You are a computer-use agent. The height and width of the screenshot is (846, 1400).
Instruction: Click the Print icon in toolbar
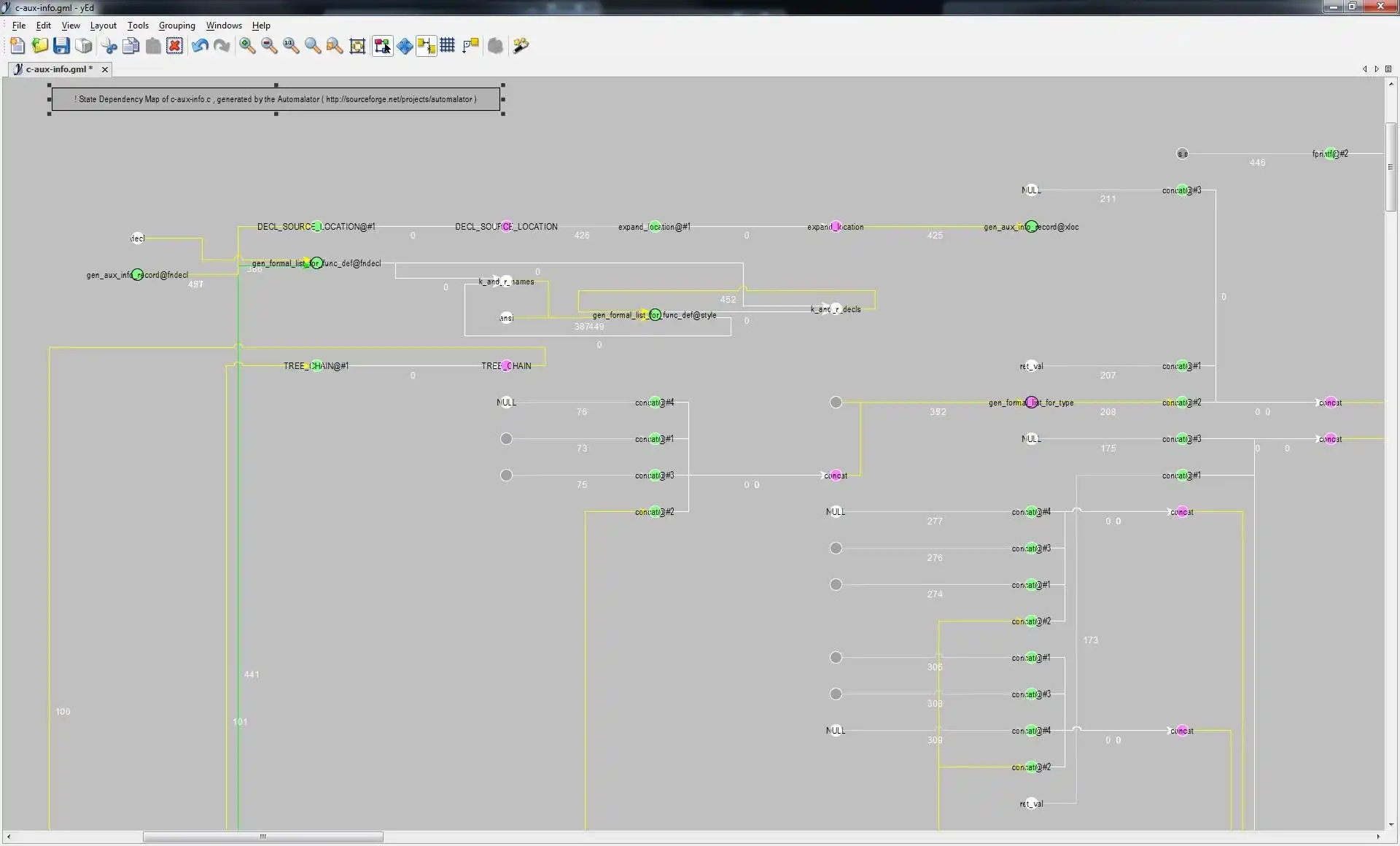click(85, 45)
